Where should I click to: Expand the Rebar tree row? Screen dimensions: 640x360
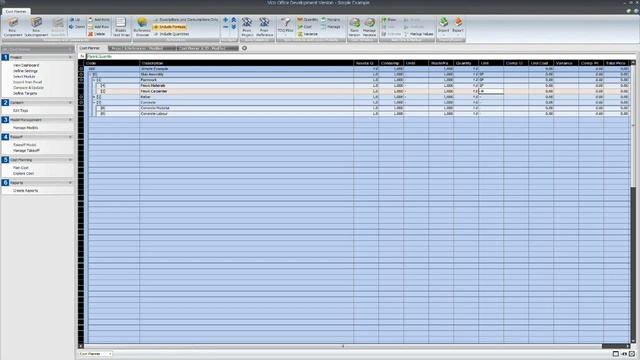pos(94,97)
